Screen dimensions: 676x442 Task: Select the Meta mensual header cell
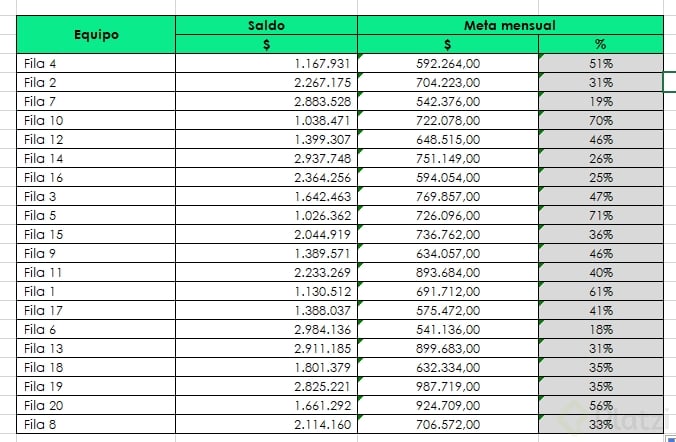pos(510,25)
